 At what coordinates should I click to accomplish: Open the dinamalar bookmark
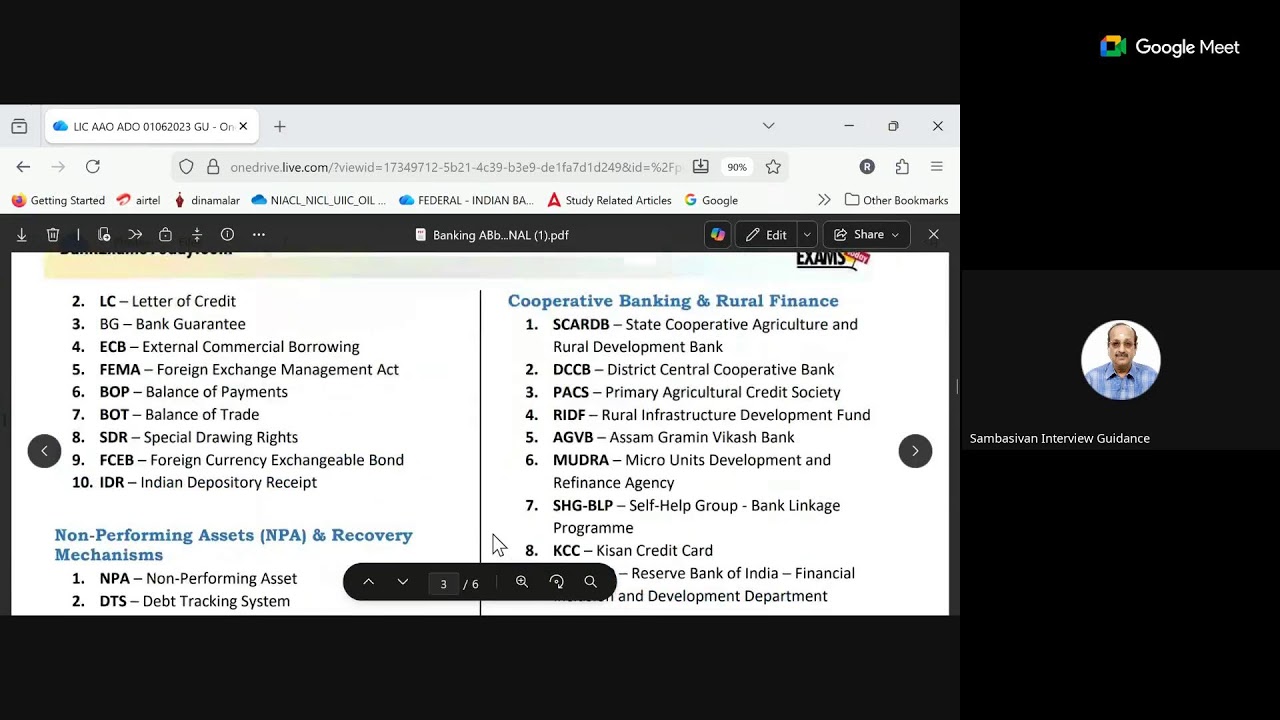[207, 200]
